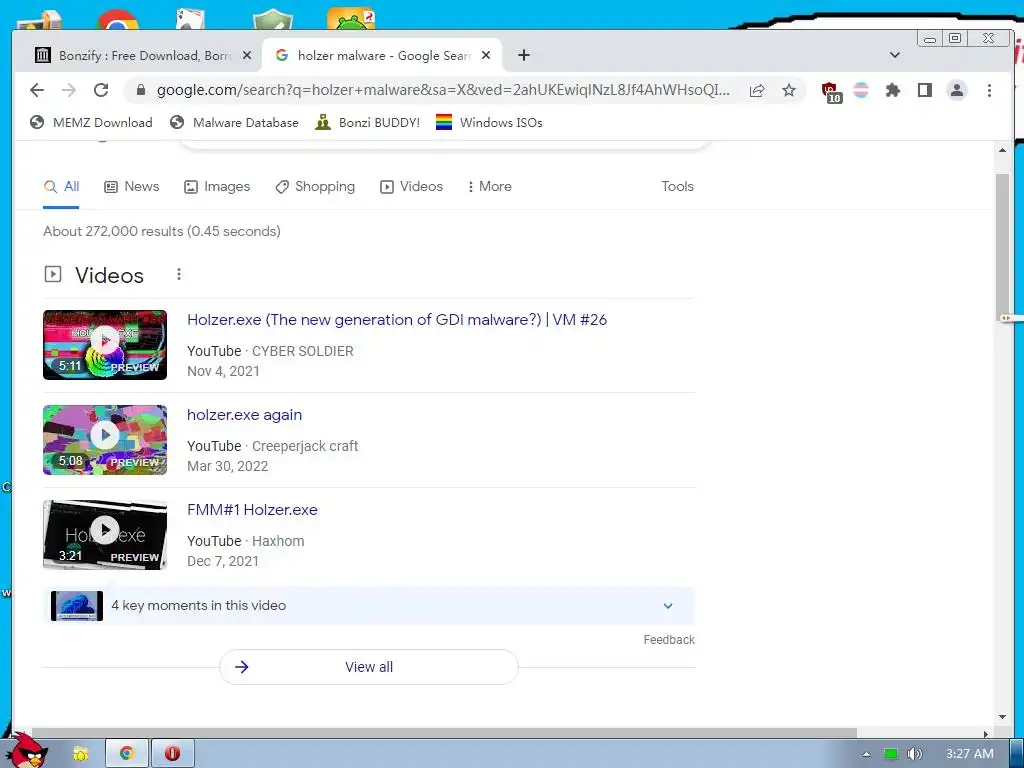The height and width of the screenshot is (768, 1024).
Task: Switch to Videos search results
Action: [x=411, y=187]
